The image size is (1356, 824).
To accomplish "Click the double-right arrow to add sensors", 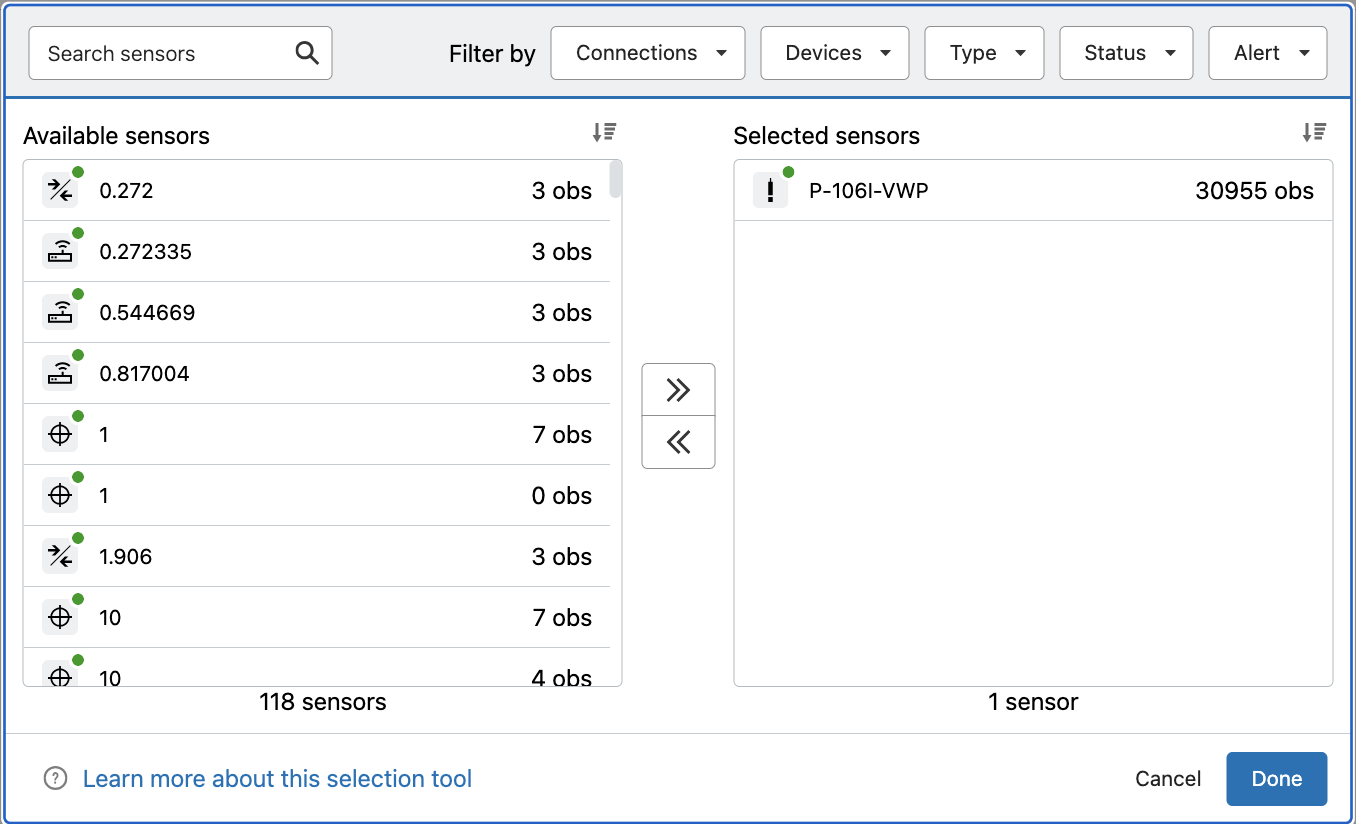I will point(678,390).
